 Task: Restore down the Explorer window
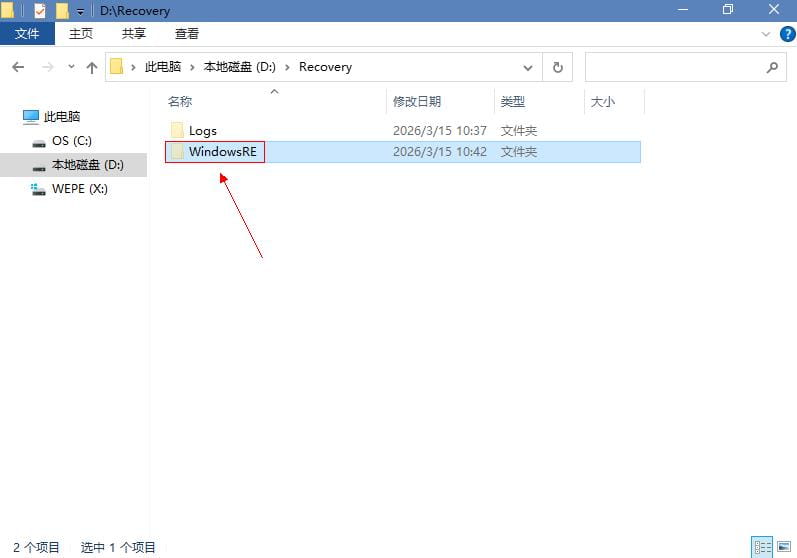728,10
